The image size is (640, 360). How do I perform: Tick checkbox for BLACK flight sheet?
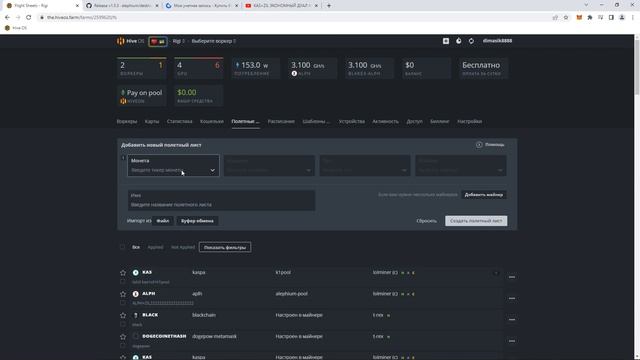(123, 324)
